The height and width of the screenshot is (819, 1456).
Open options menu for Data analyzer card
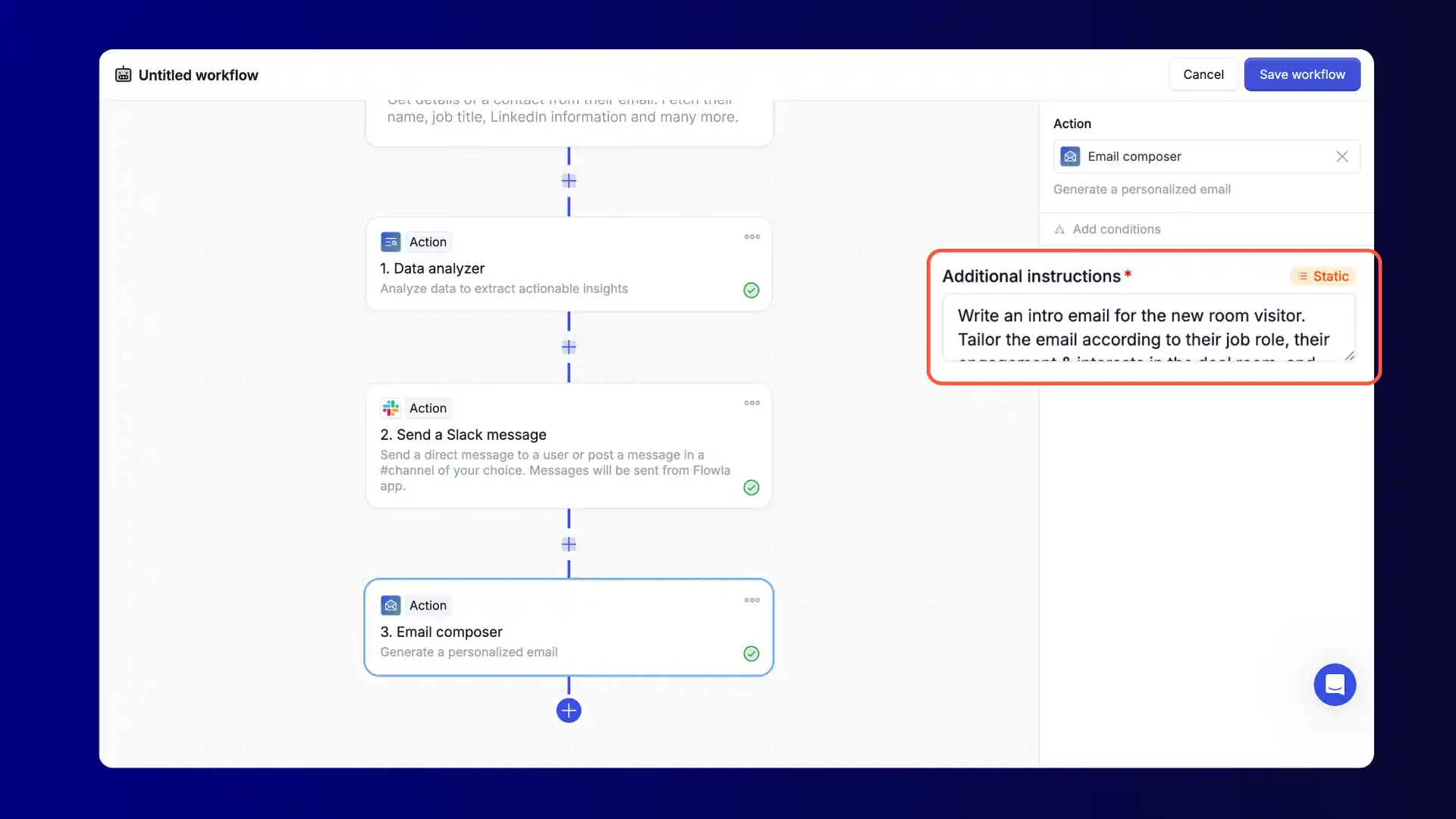[752, 237]
